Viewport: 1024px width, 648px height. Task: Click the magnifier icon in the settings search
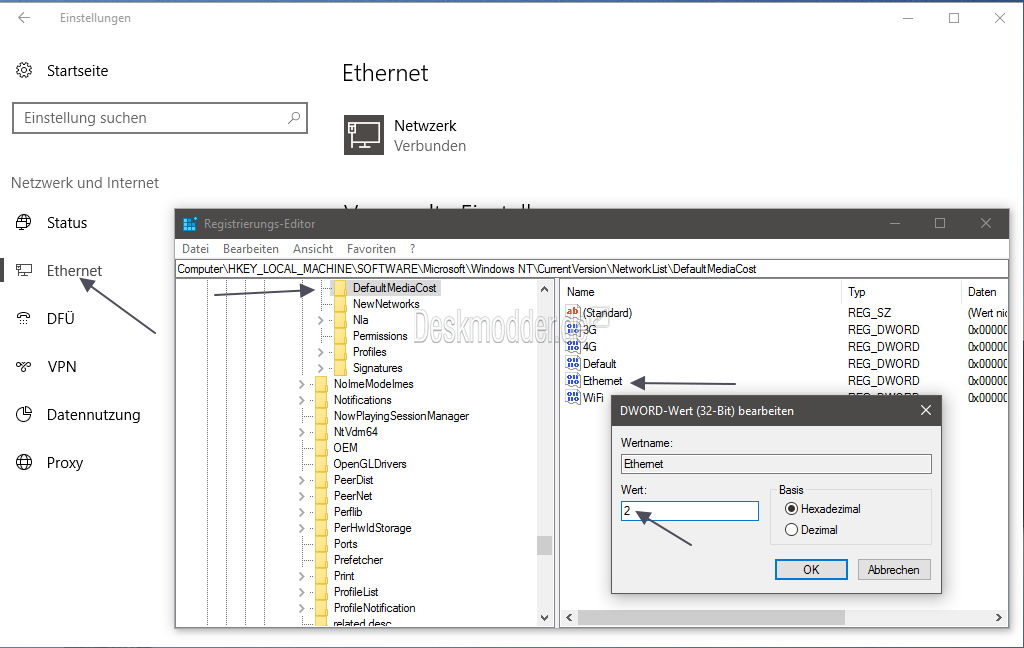[294, 118]
